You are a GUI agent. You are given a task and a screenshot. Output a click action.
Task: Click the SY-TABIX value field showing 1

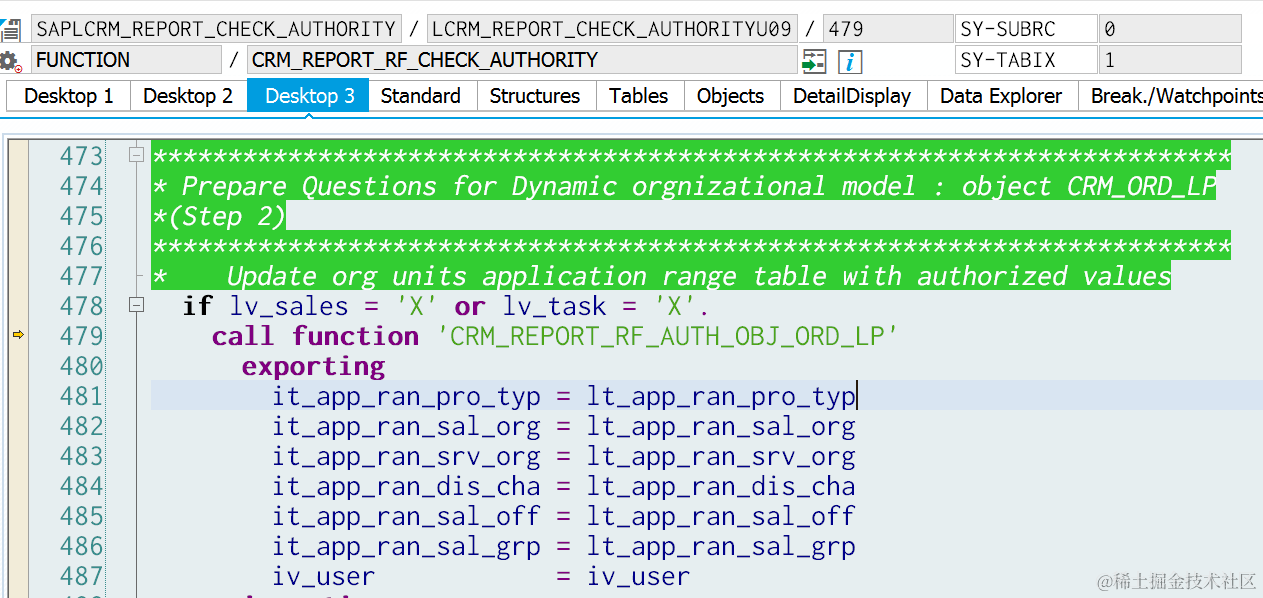(1171, 60)
